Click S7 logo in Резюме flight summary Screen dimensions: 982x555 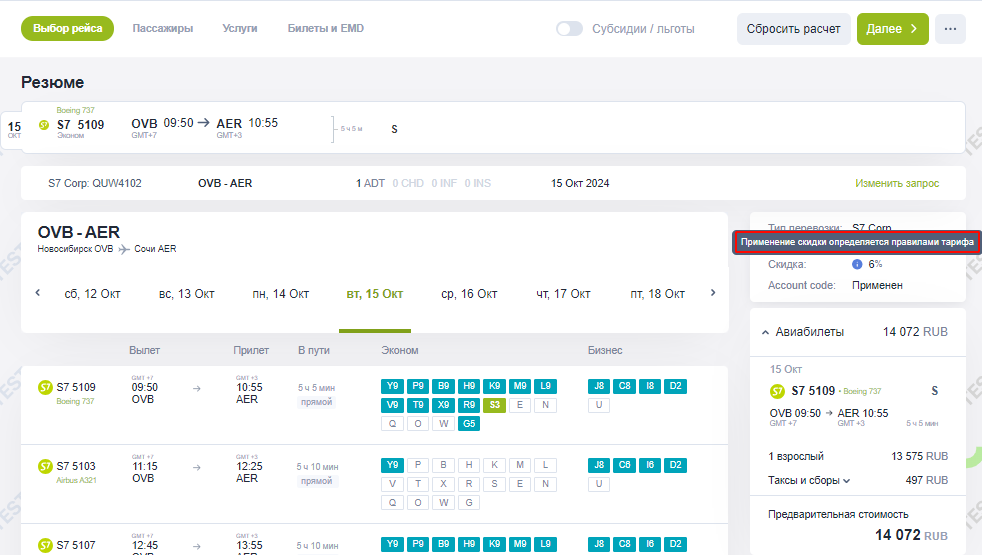coord(44,125)
